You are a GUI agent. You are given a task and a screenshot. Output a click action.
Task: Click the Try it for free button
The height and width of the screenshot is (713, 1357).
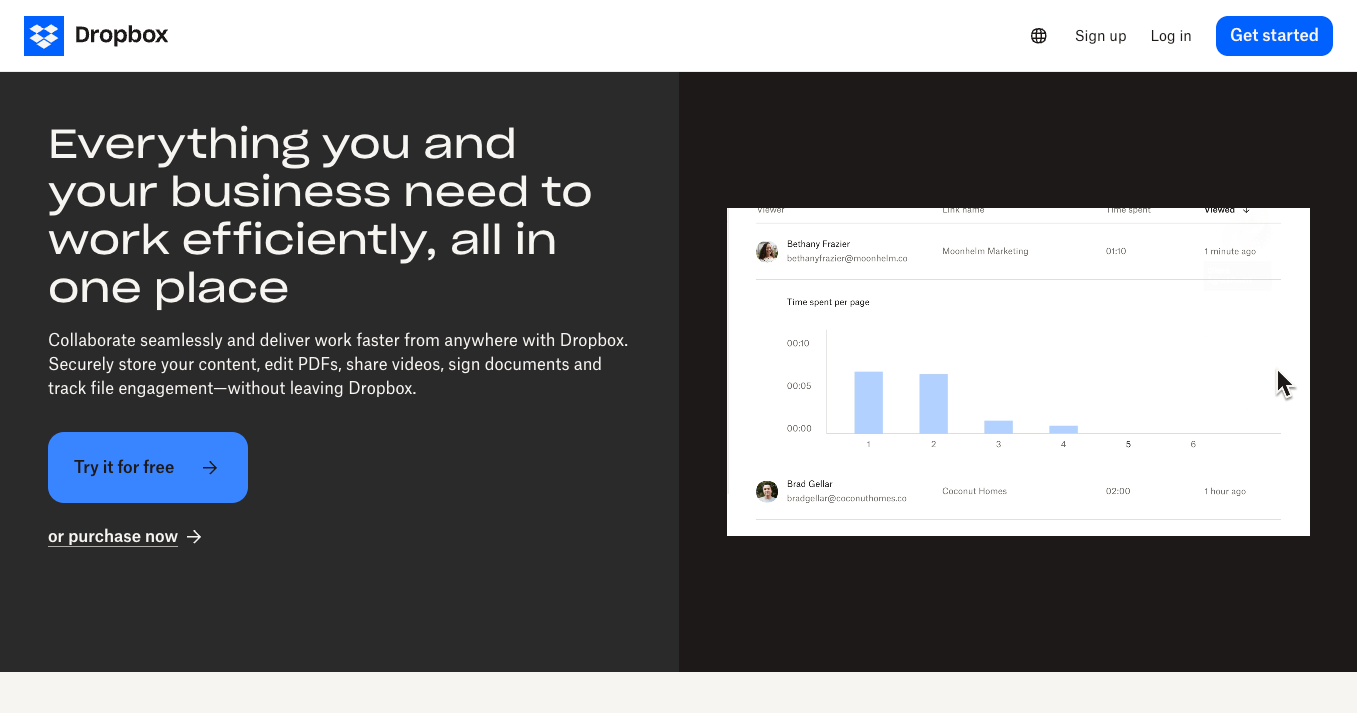point(147,467)
